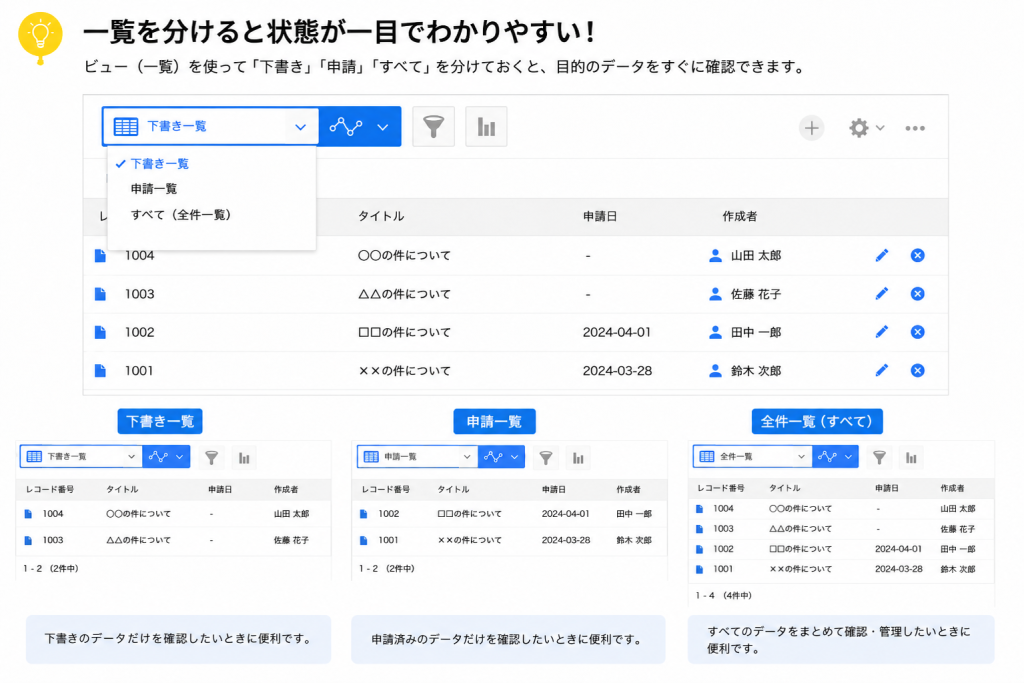Click ××の件について in the 申請一覧 panel
This screenshot has width=1024, height=683.
pyautogui.click(x=470, y=540)
